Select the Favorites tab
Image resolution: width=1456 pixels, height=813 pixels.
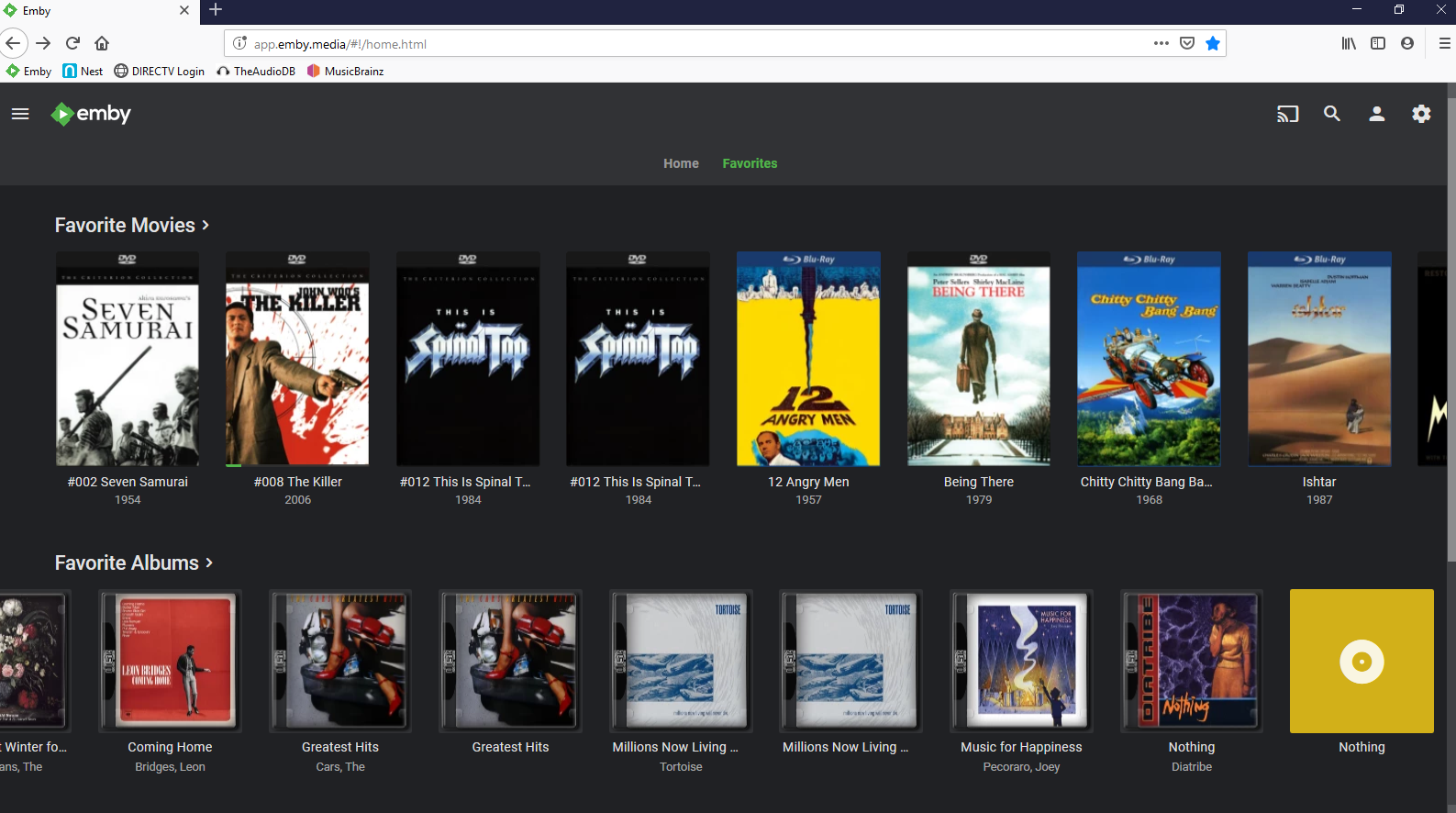tap(750, 163)
